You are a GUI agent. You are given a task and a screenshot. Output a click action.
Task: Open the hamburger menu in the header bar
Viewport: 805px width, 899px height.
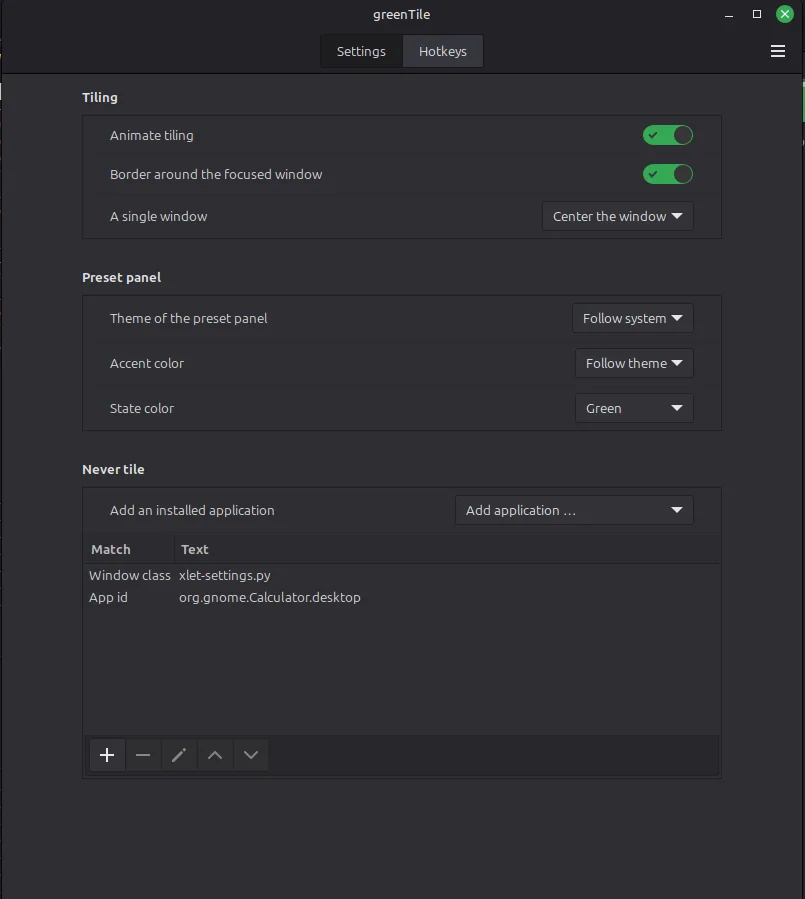(x=777, y=51)
